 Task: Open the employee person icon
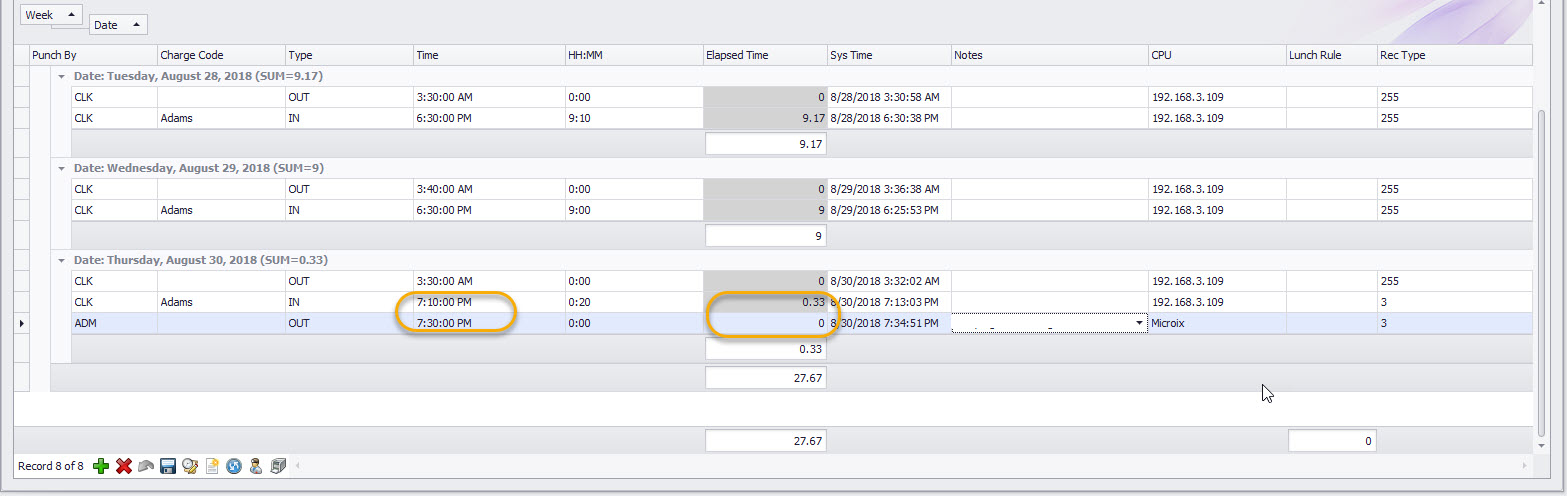coord(256,466)
